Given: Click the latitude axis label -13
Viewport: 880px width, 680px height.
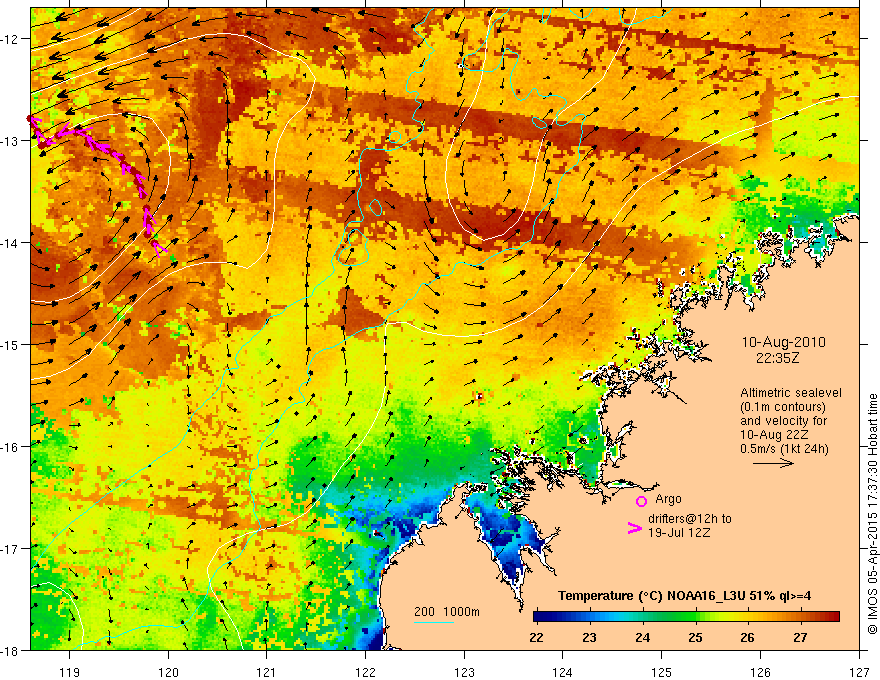Looking at the screenshot, I should click(x=10, y=141).
